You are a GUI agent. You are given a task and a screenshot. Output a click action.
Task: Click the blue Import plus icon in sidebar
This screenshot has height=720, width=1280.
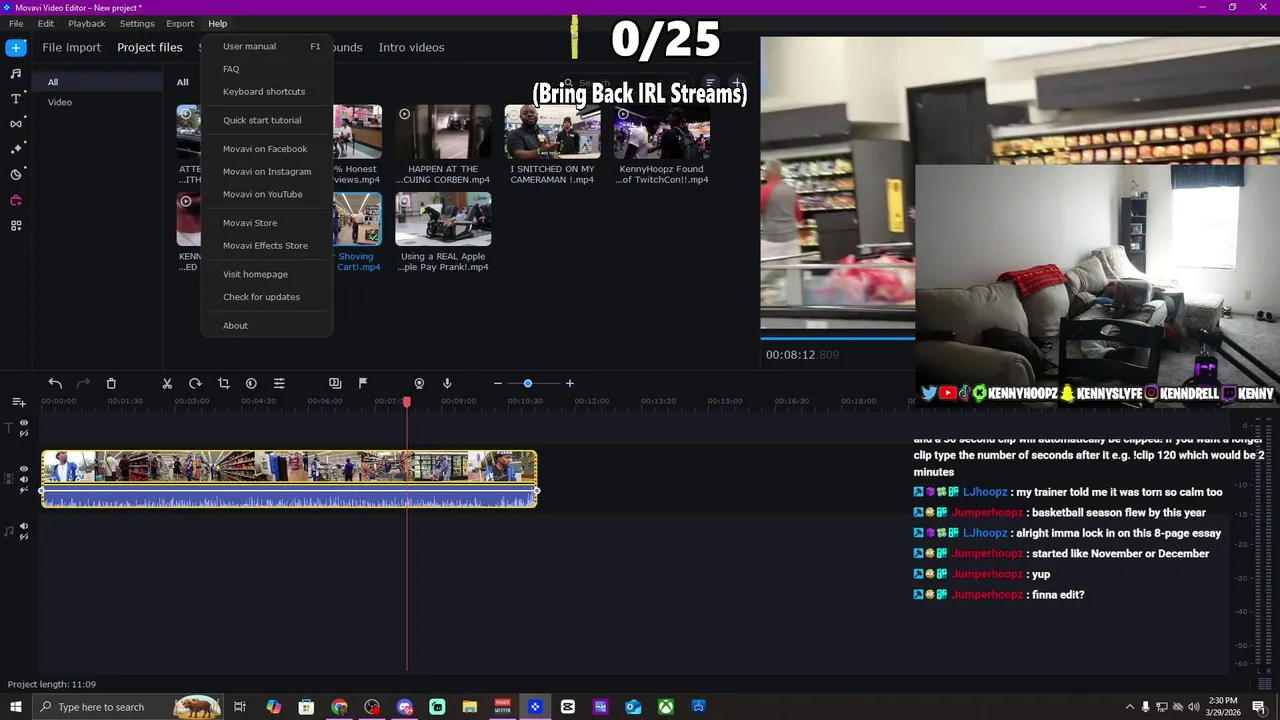click(x=16, y=48)
